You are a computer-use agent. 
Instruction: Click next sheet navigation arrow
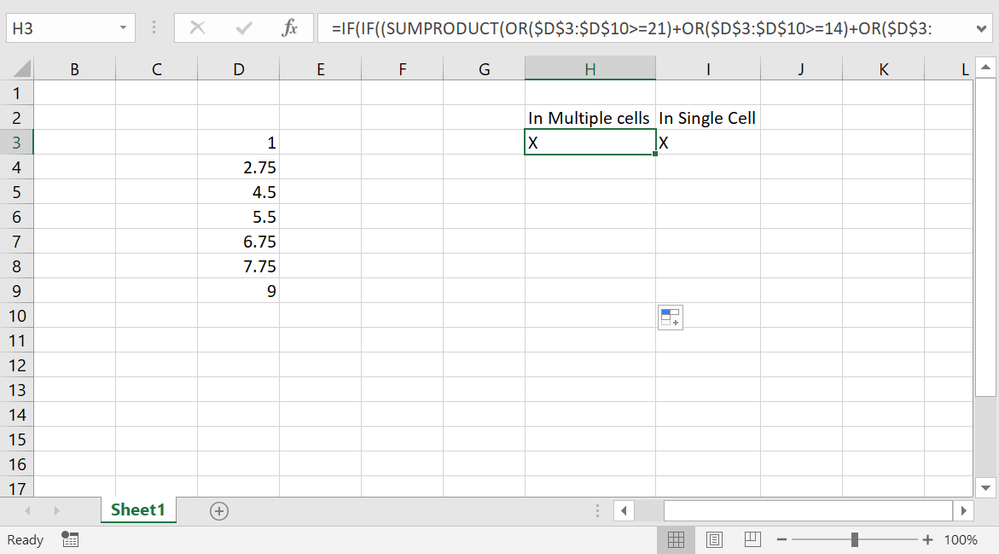(57, 511)
